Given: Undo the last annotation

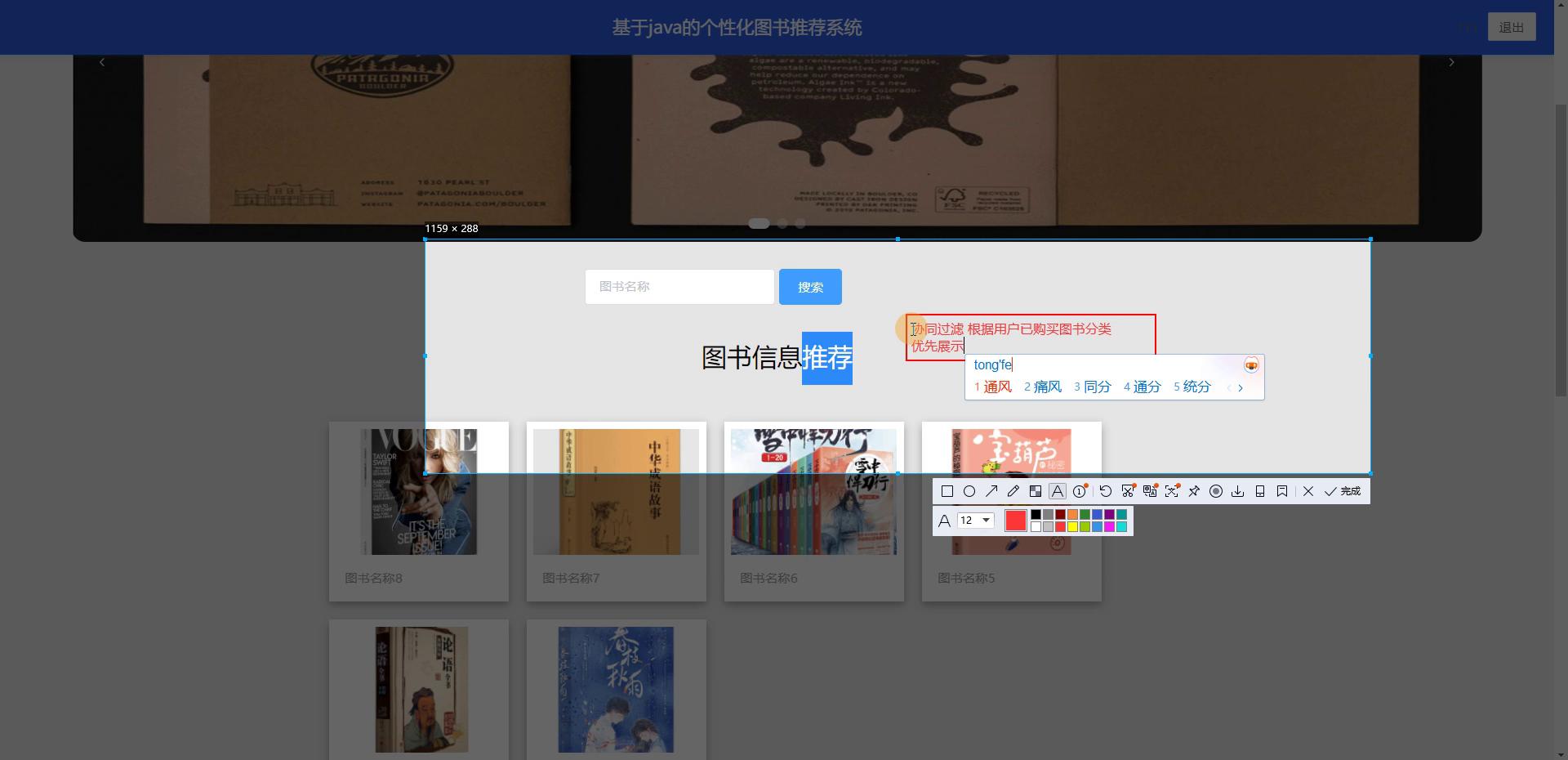Looking at the screenshot, I should 1106,491.
